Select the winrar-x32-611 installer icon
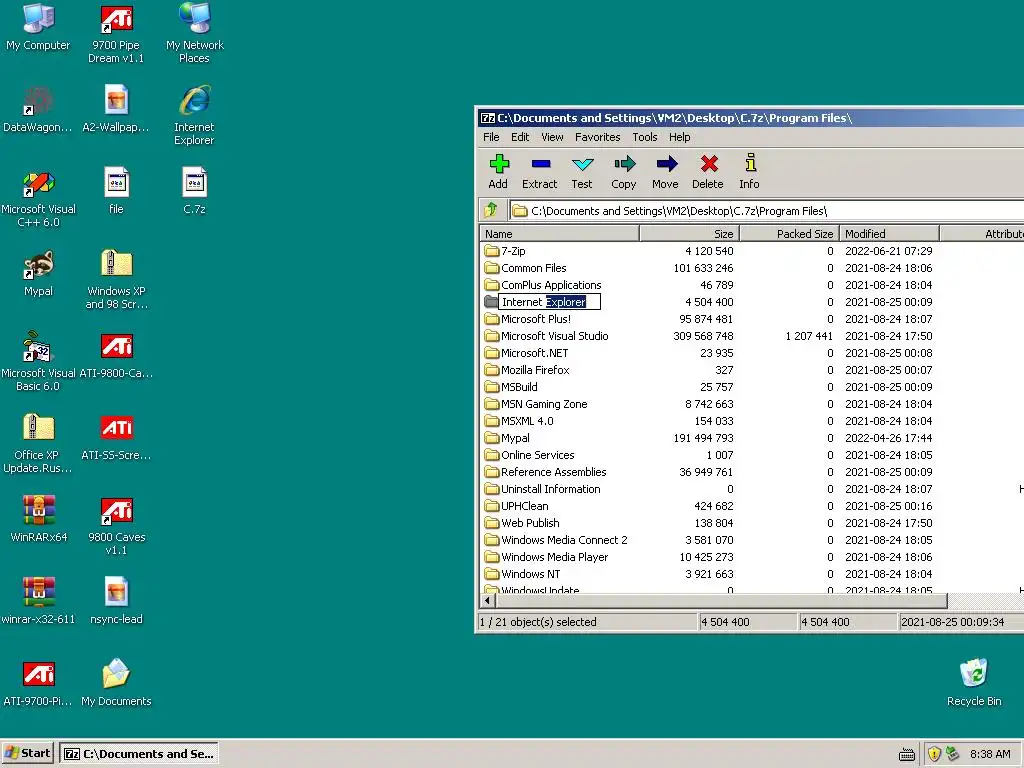This screenshot has width=1024, height=768. pos(38,602)
